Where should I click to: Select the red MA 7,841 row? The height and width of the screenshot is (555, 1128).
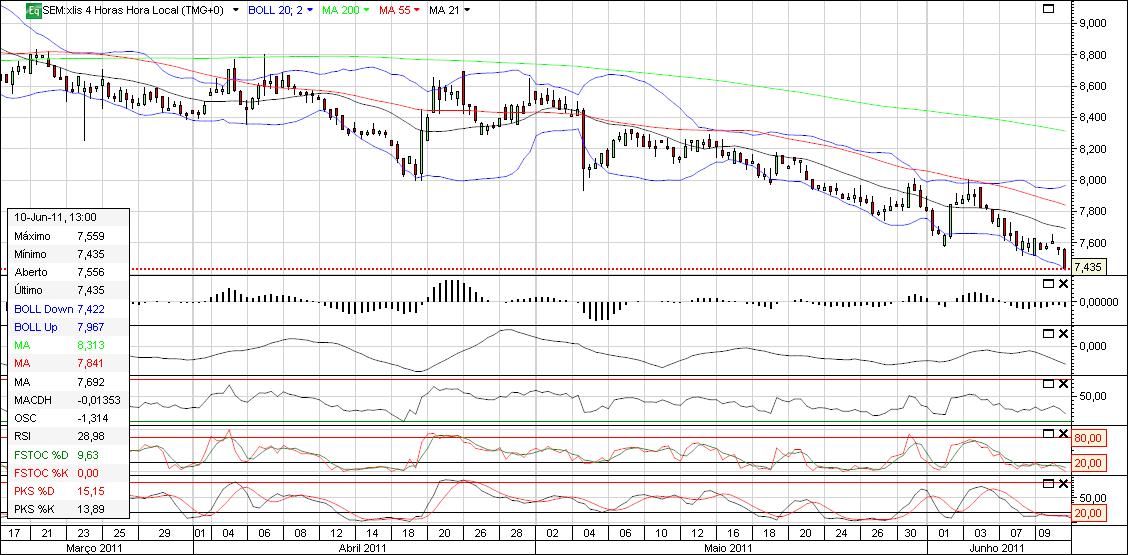(68, 364)
